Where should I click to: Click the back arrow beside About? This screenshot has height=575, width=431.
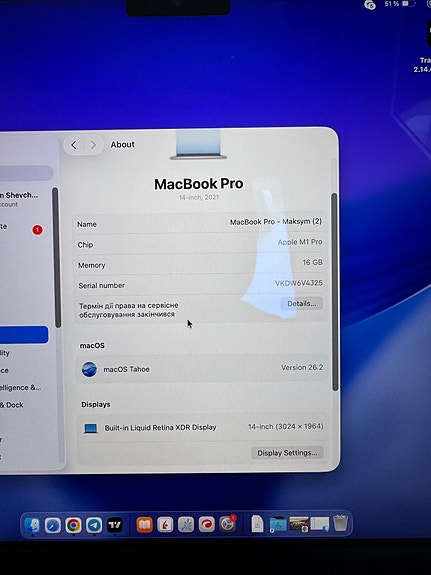click(x=74, y=145)
